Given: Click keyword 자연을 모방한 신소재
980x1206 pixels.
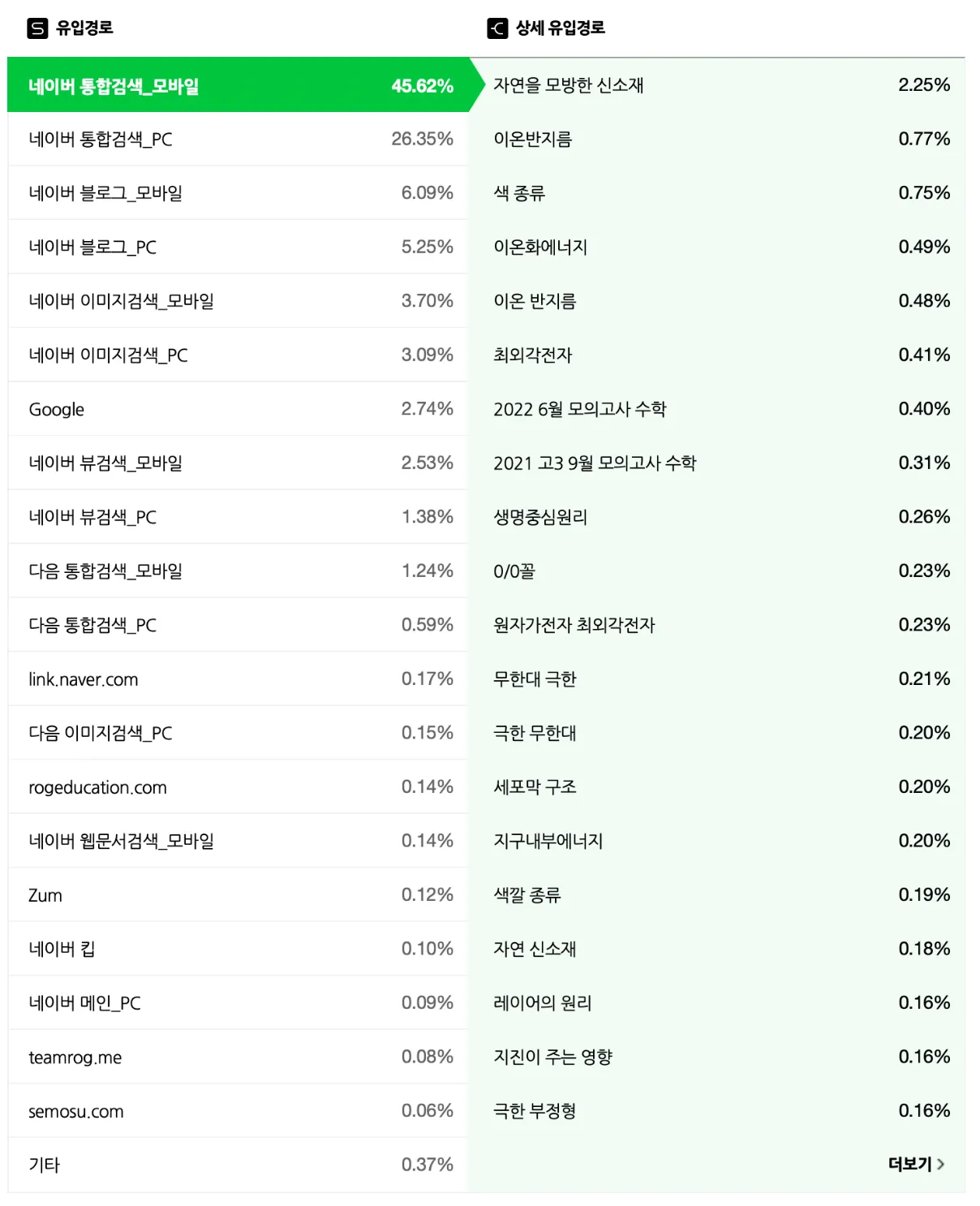Looking at the screenshot, I should 568,85.
